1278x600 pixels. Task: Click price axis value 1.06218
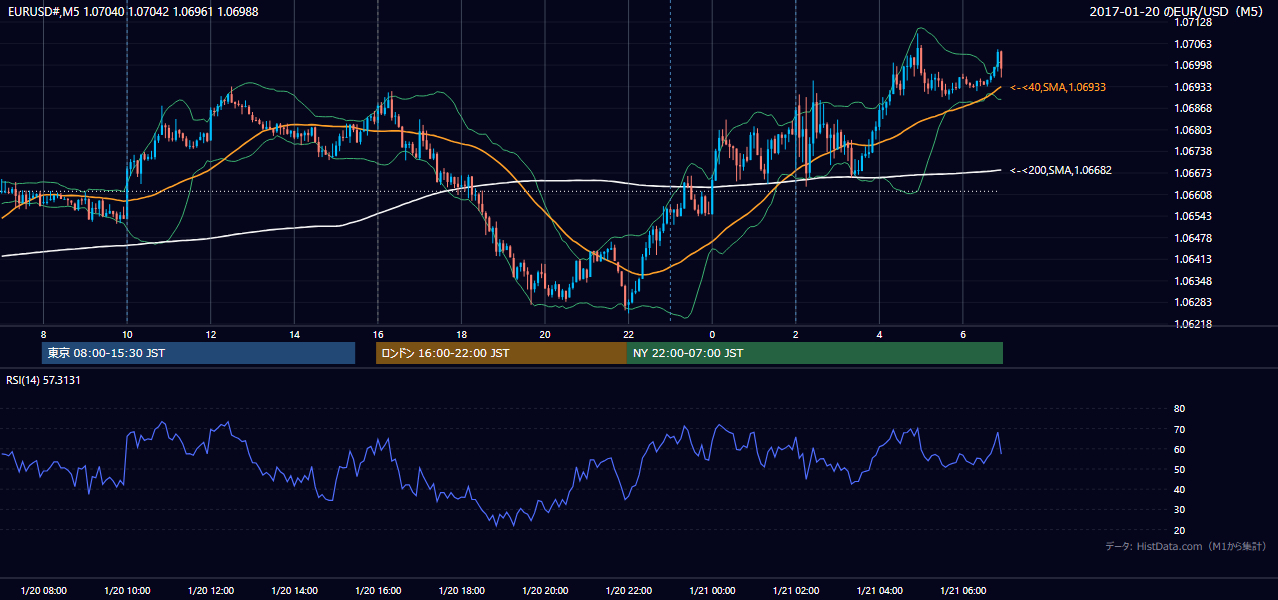point(1194,324)
